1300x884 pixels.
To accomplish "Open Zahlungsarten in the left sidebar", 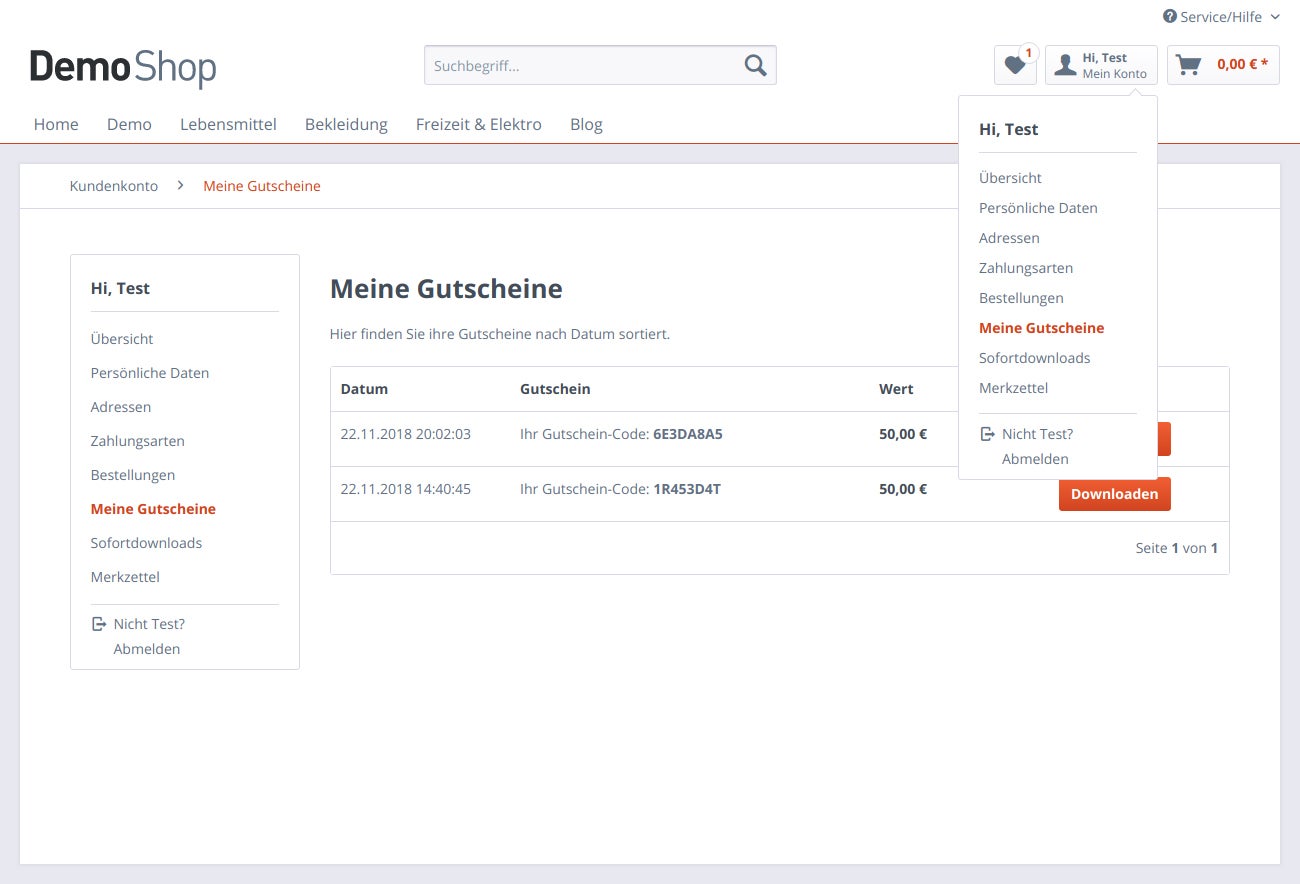I will click(138, 441).
